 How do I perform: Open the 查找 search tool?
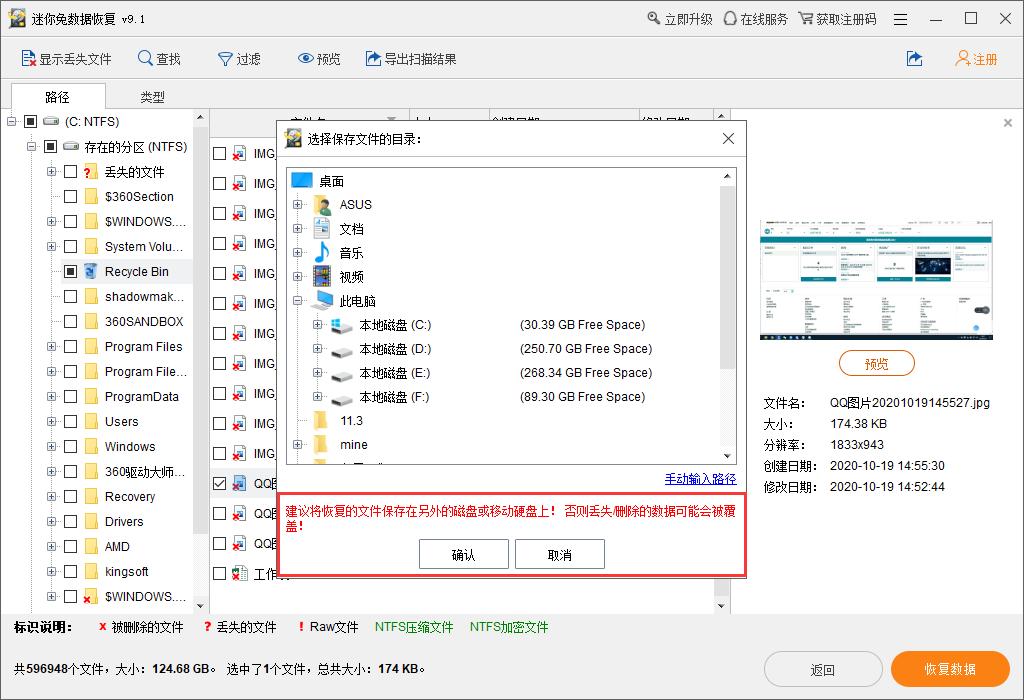tap(143, 59)
